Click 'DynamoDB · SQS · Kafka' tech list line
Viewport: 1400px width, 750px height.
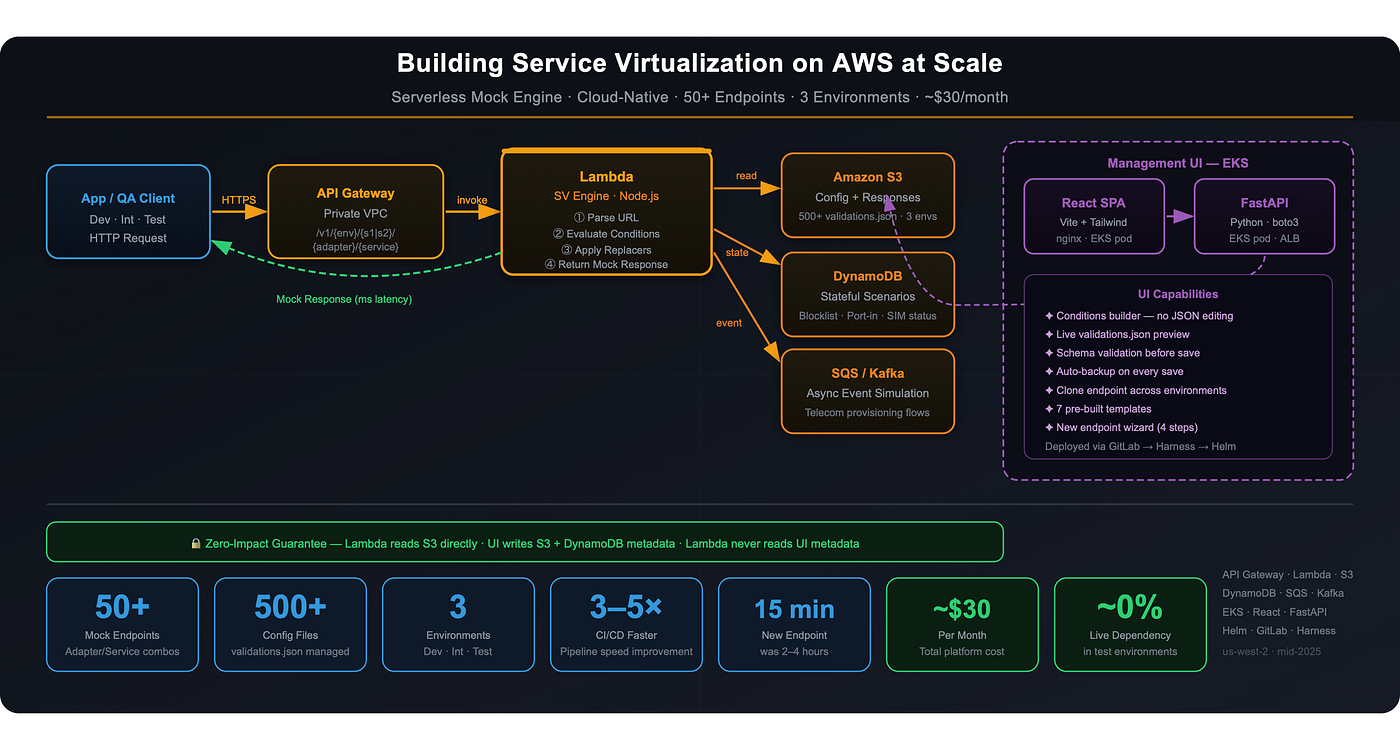coord(1283,594)
